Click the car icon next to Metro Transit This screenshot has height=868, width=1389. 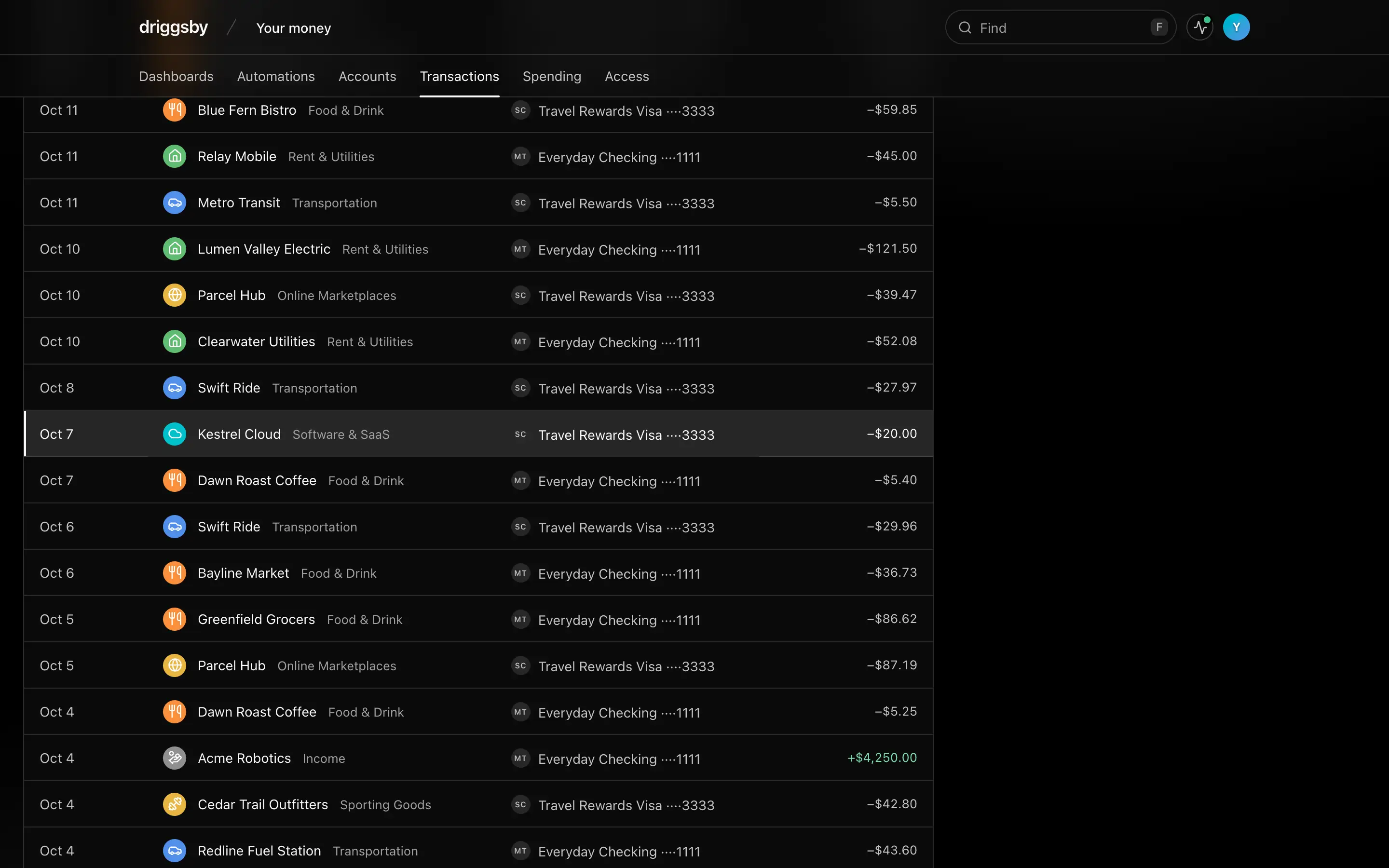click(175, 203)
